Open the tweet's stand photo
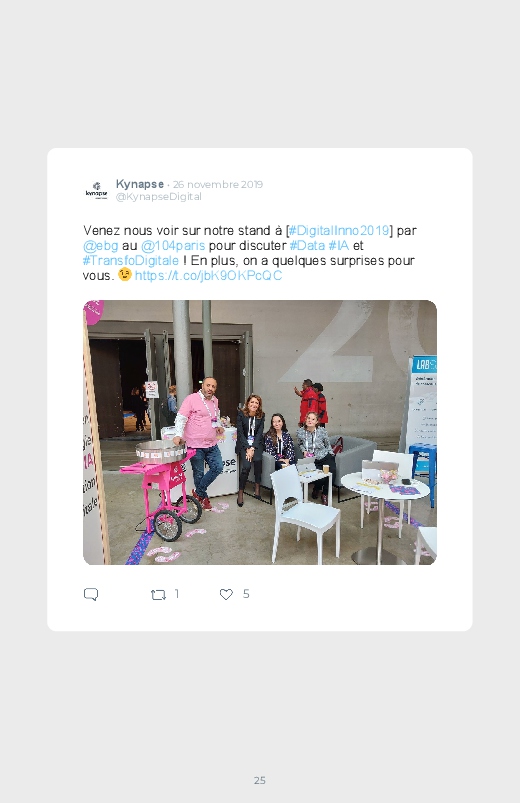520x803 pixels. (260, 432)
